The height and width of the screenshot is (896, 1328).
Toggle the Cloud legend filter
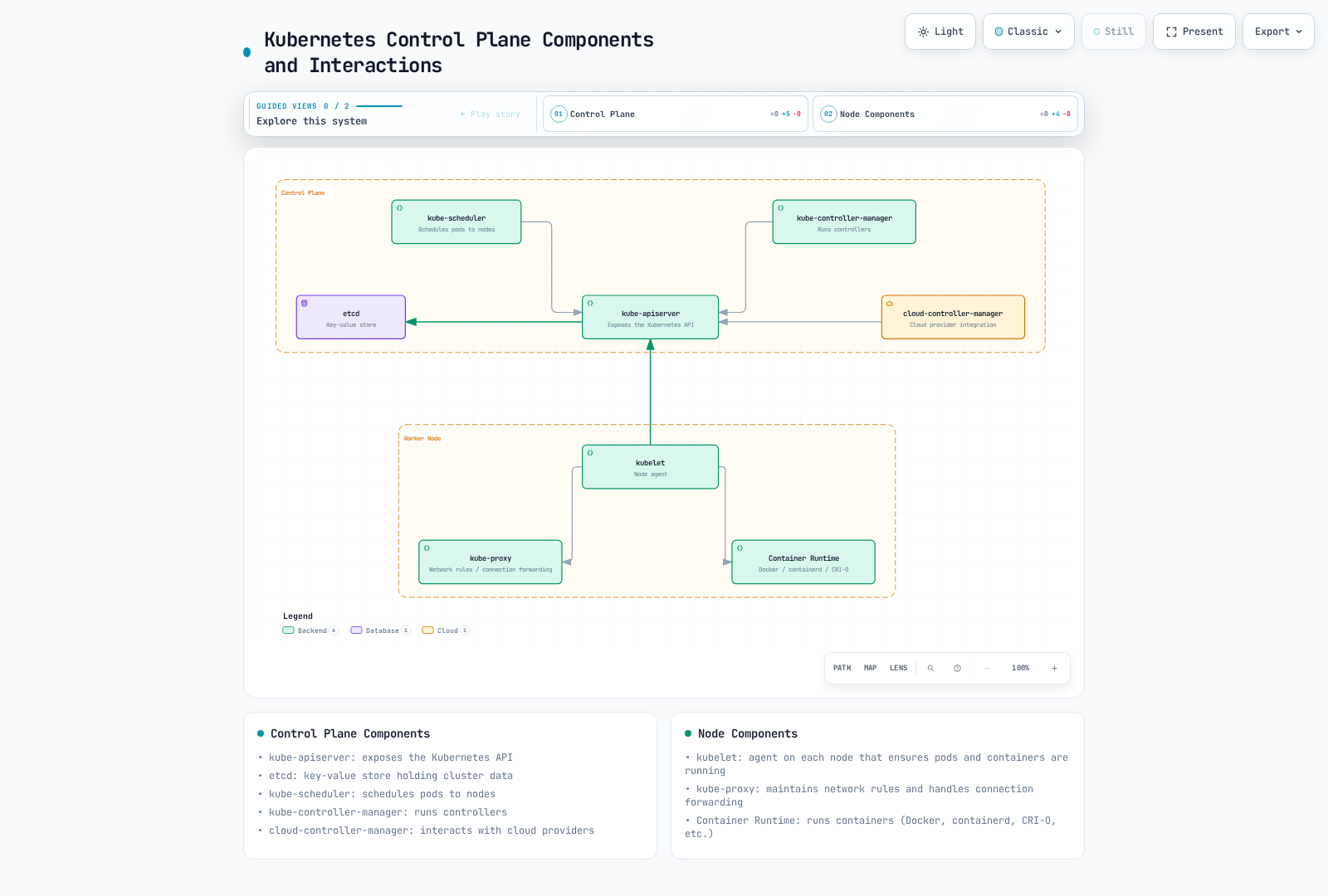[x=446, y=631]
